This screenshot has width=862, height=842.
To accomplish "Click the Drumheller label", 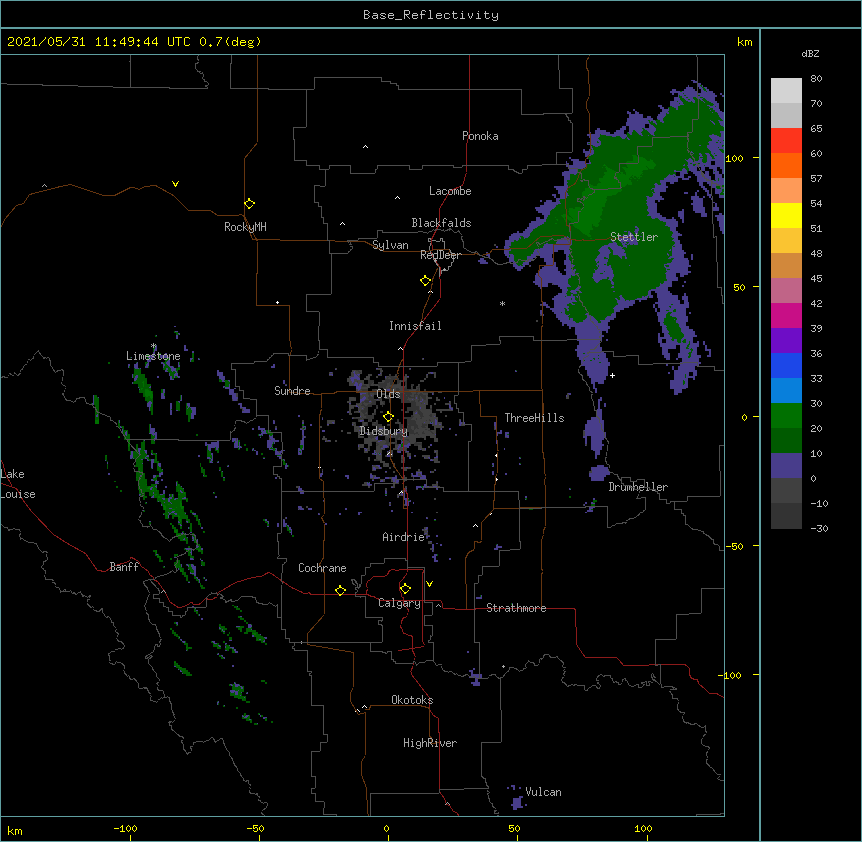I will coord(638,487).
